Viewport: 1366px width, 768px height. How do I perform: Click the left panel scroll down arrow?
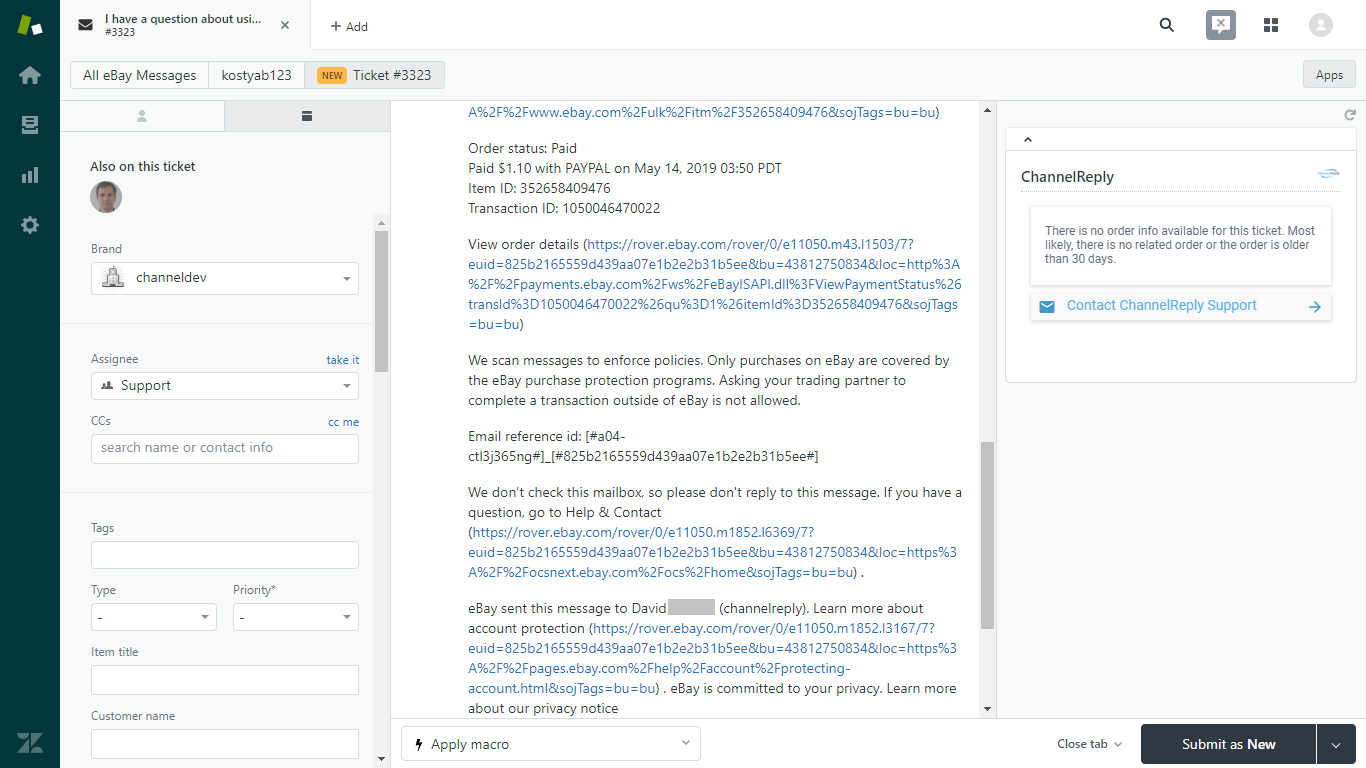(x=381, y=760)
